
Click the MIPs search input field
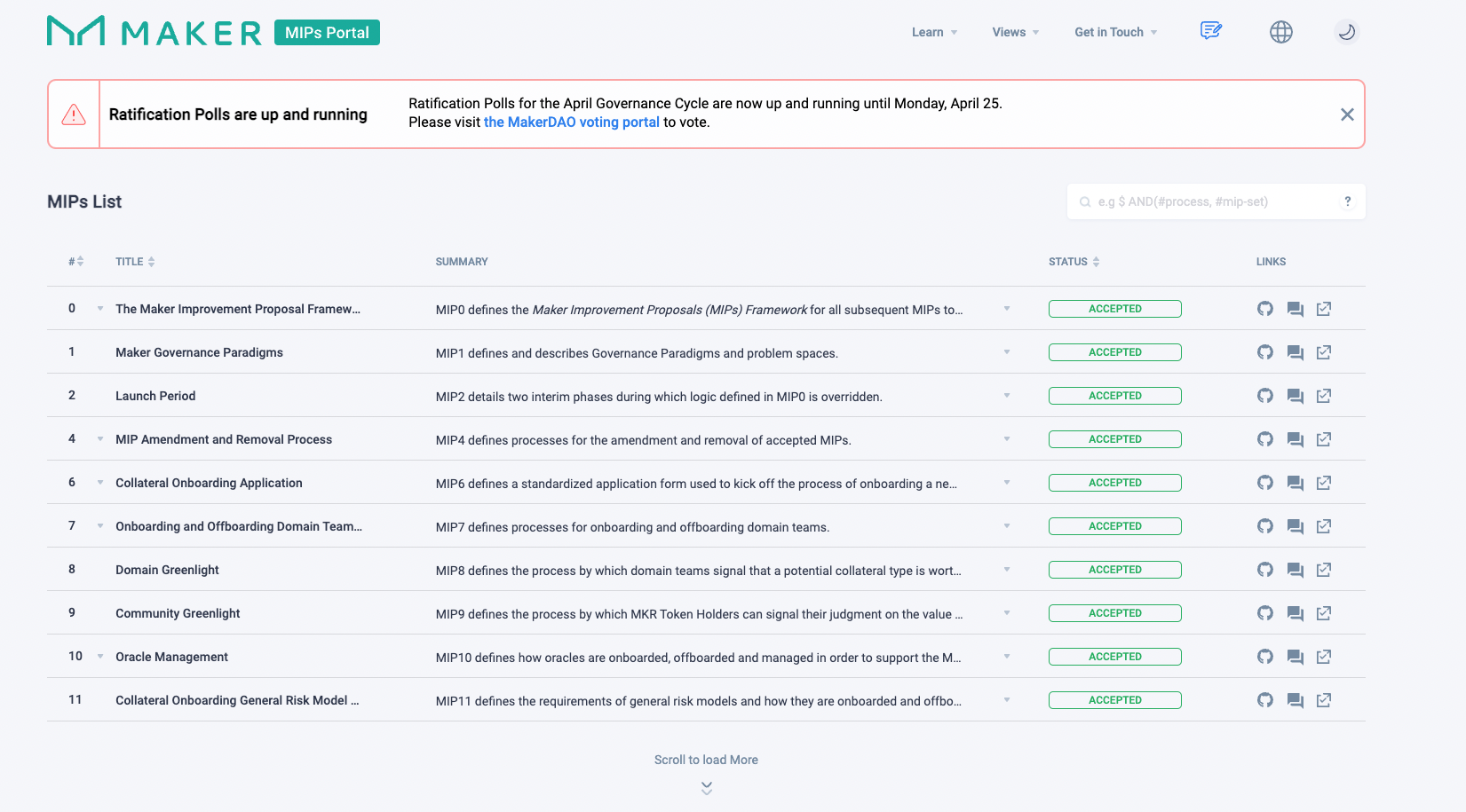coord(1215,201)
